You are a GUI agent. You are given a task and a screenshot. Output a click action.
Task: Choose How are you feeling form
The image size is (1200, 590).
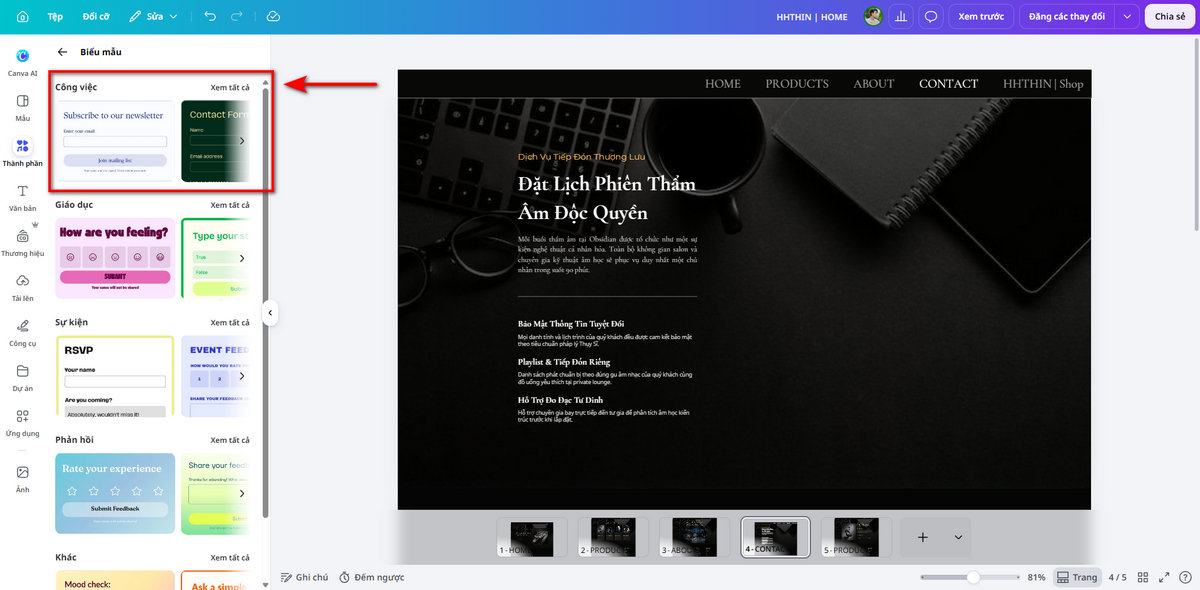point(115,258)
